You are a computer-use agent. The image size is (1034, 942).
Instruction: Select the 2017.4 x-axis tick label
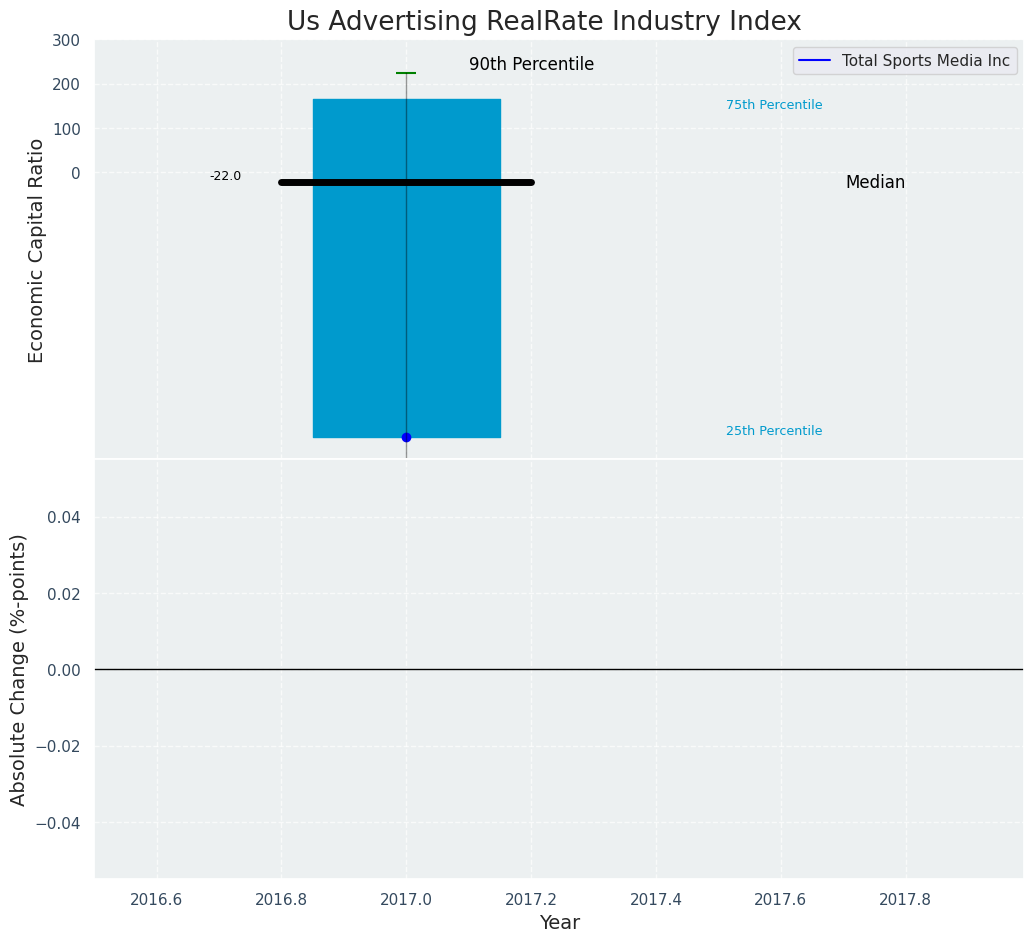pyautogui.click(x=656, y=899)
